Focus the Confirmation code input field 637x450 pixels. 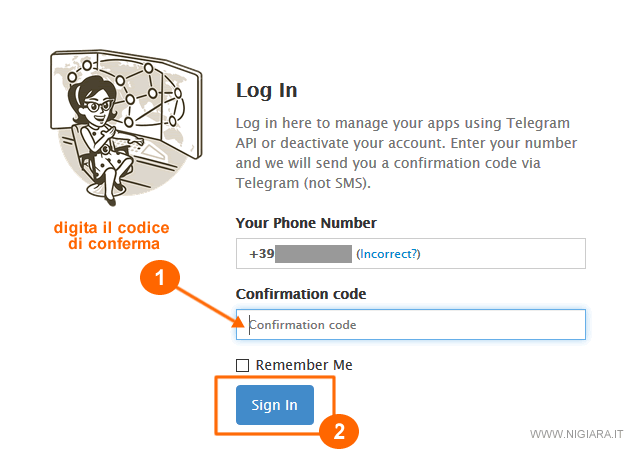[410, 325]
